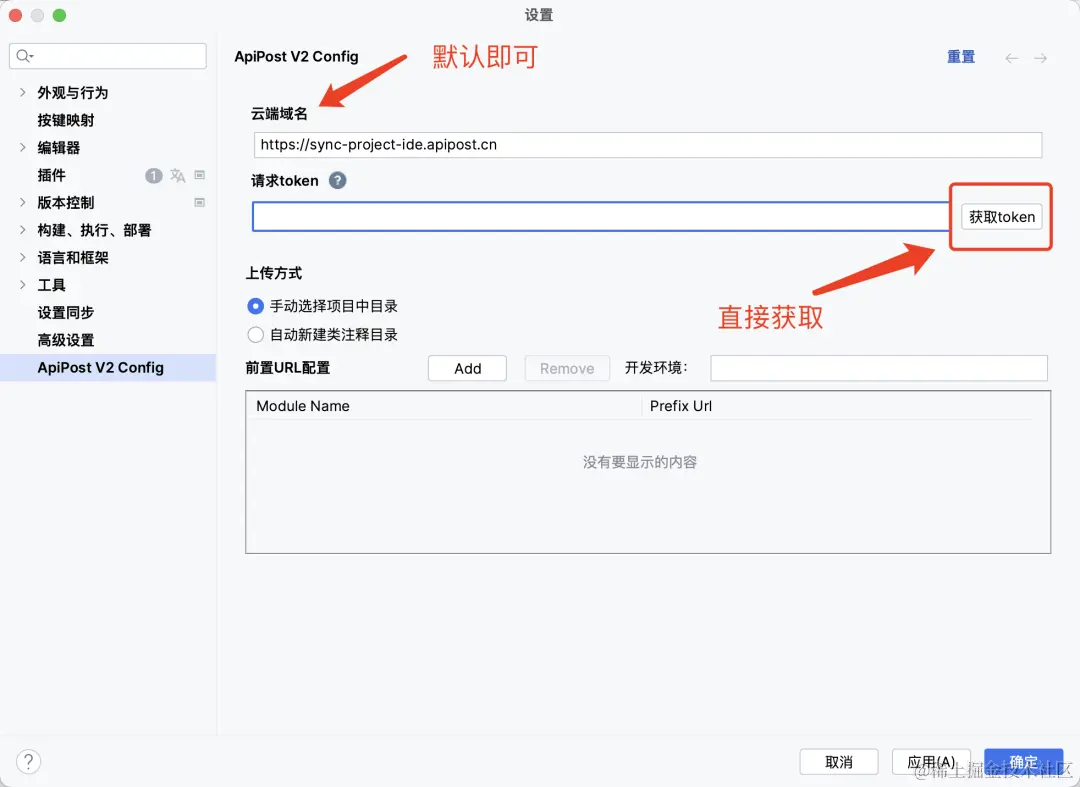
Task: Expand the 构建、执行、部署 tree node
Action: (x=23, y=230)
